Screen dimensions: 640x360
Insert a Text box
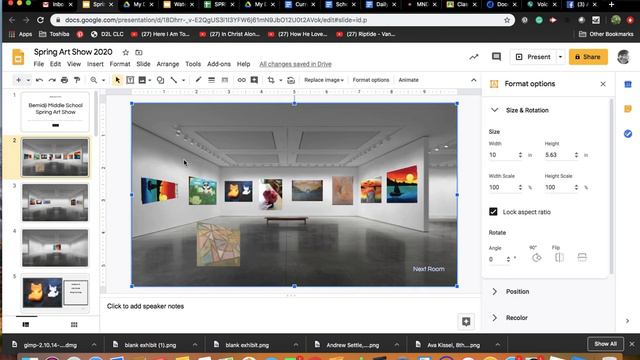point(130,80)
